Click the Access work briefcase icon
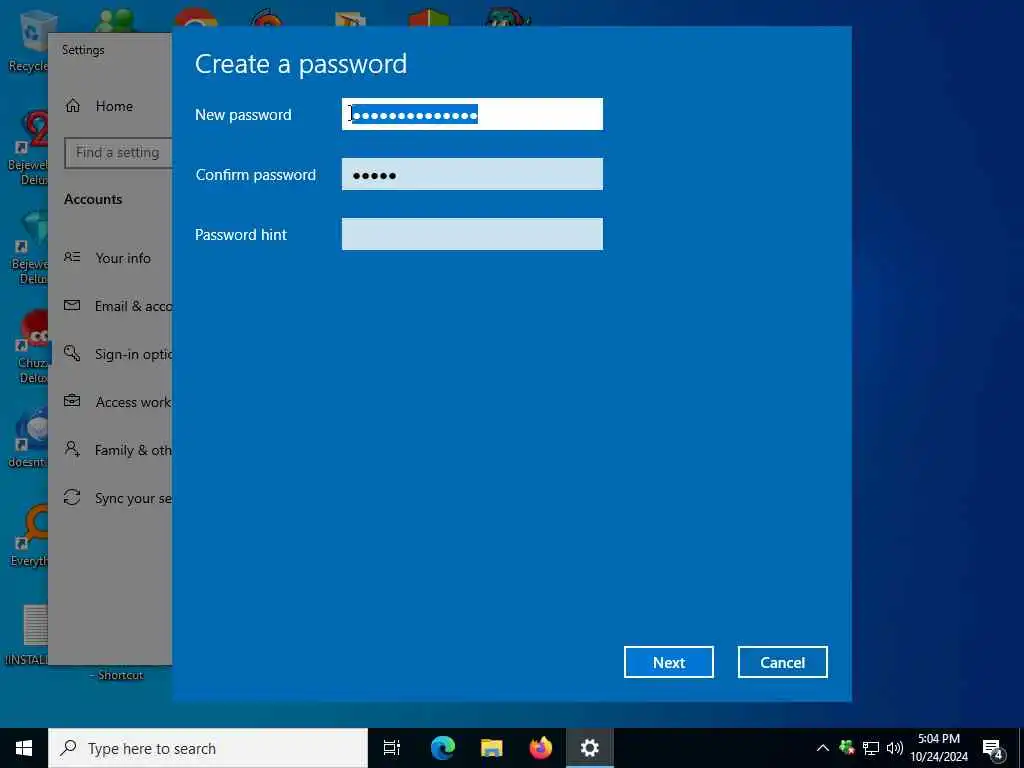The width and height of the screenshot is (1024, 768). coord(72,400)
